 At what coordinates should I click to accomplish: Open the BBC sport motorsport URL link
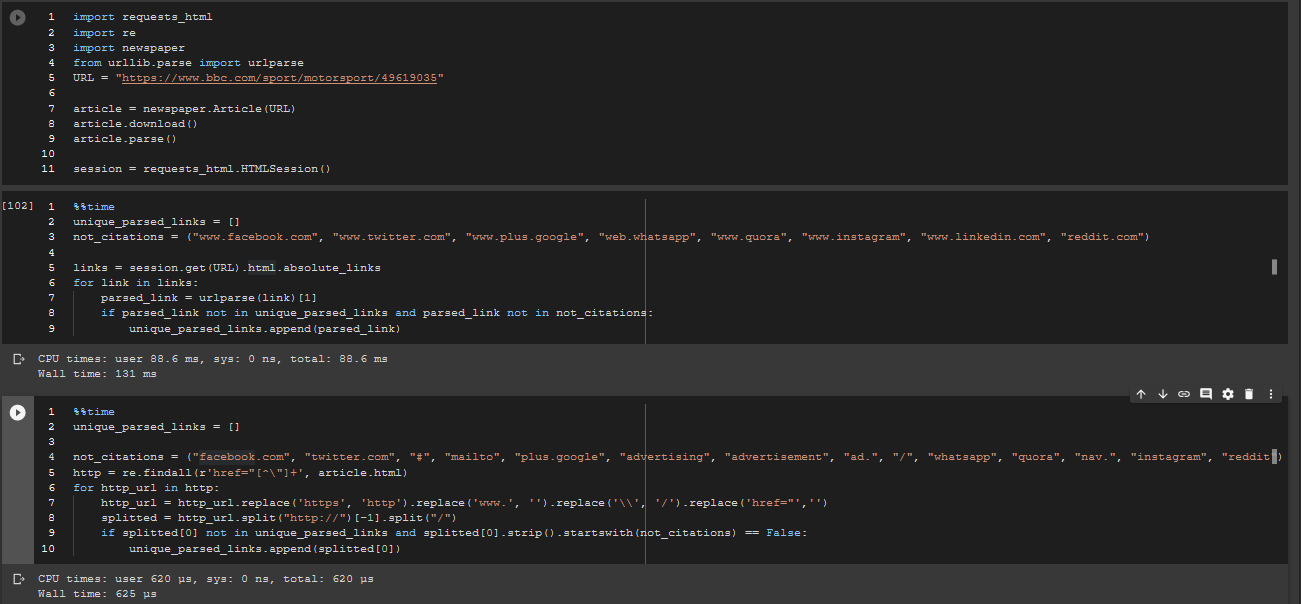pos(279,78)
